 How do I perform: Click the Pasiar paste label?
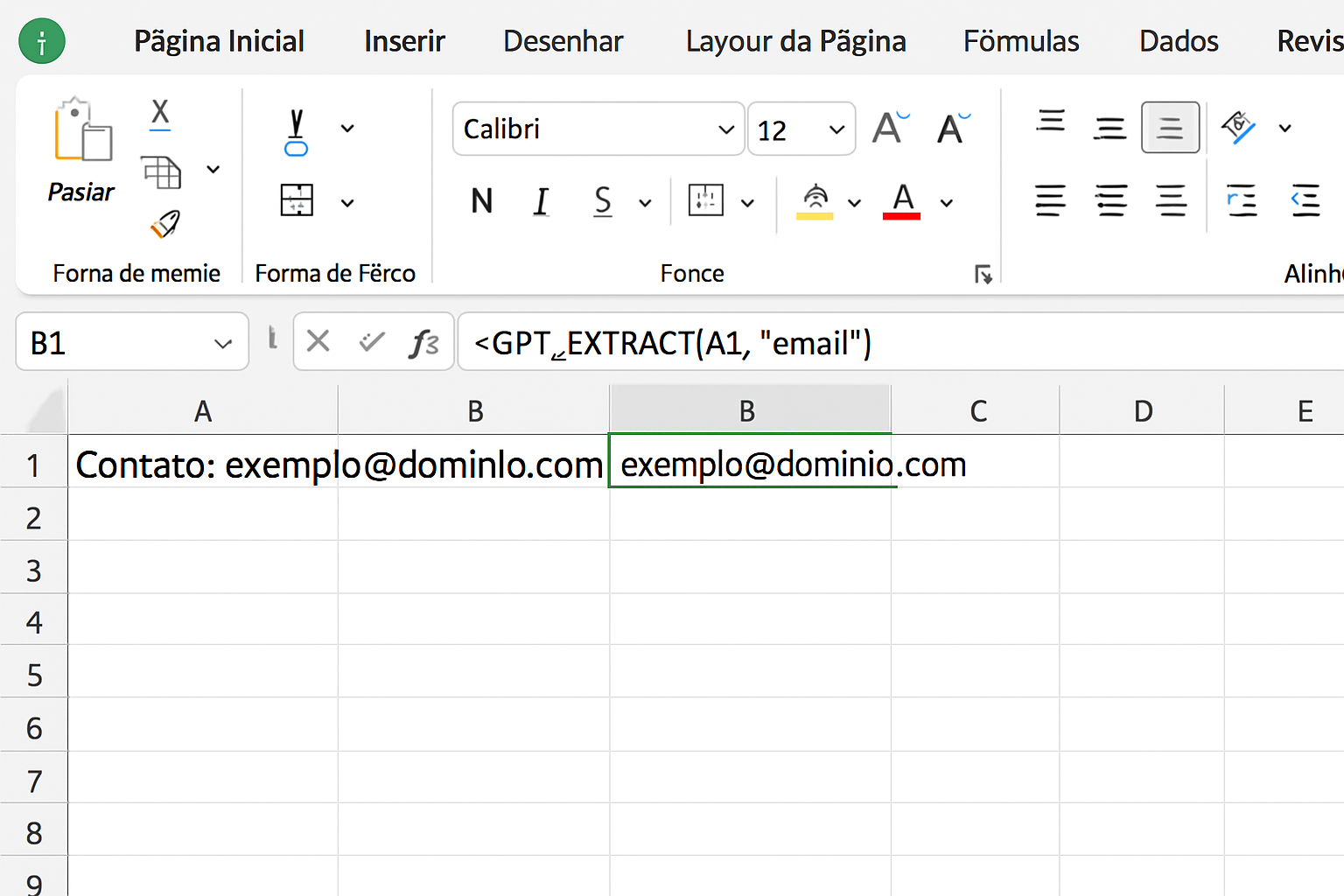[x=80, y=192]
